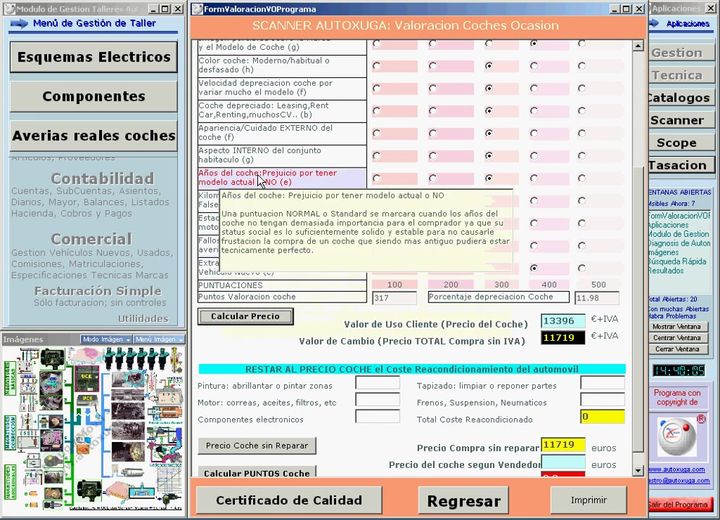Click the Motor correas aceites cost field

coord(377,400)
